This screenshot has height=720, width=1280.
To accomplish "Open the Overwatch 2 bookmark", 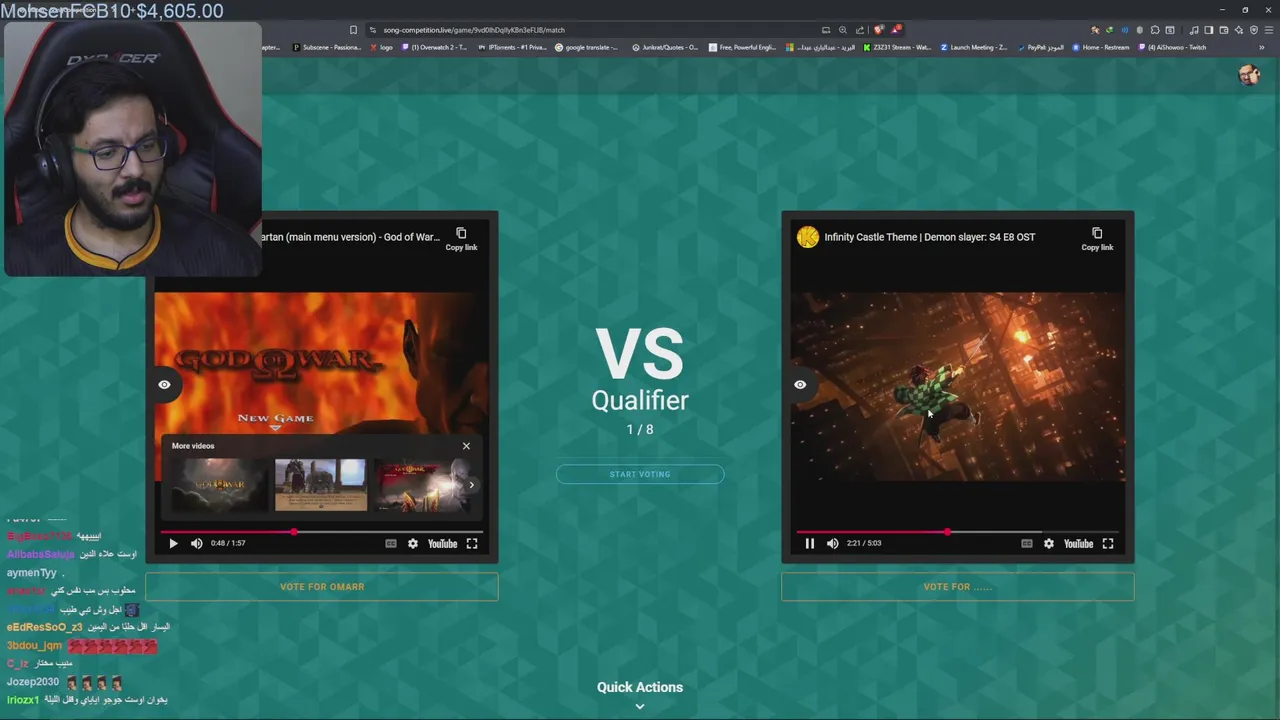I will pos(434,47).
